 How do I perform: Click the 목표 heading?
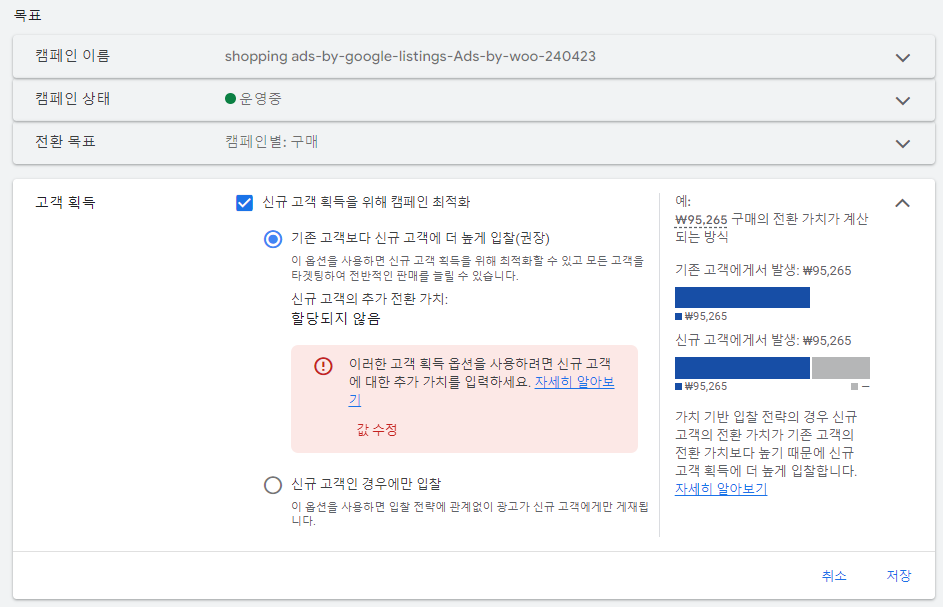pyautogui.click(x=28, y=15)
